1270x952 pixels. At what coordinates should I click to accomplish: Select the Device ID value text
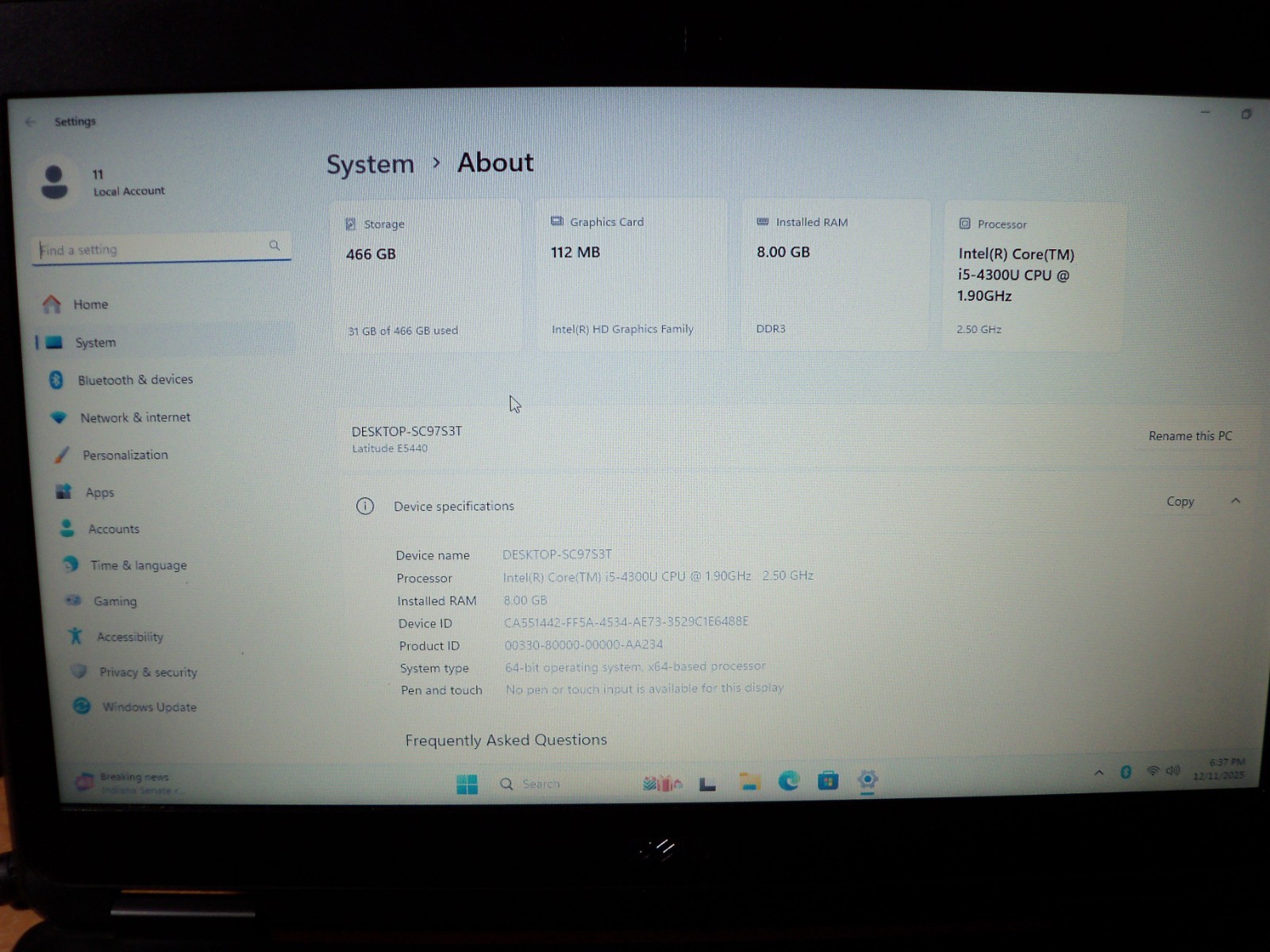pos(626,622)
